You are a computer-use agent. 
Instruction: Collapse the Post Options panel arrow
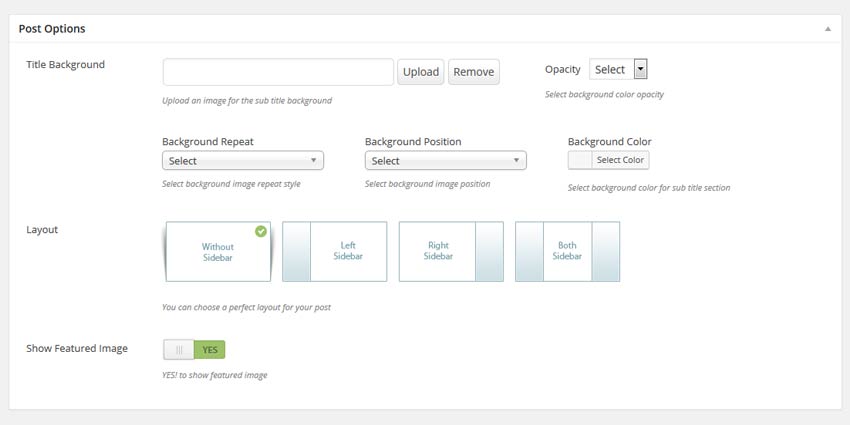(x=828, y=29)
